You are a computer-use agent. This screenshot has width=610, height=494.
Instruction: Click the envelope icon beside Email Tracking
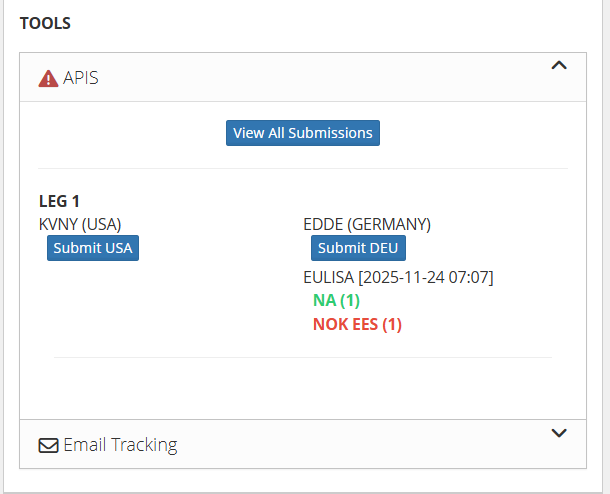(x=48, y=445)
